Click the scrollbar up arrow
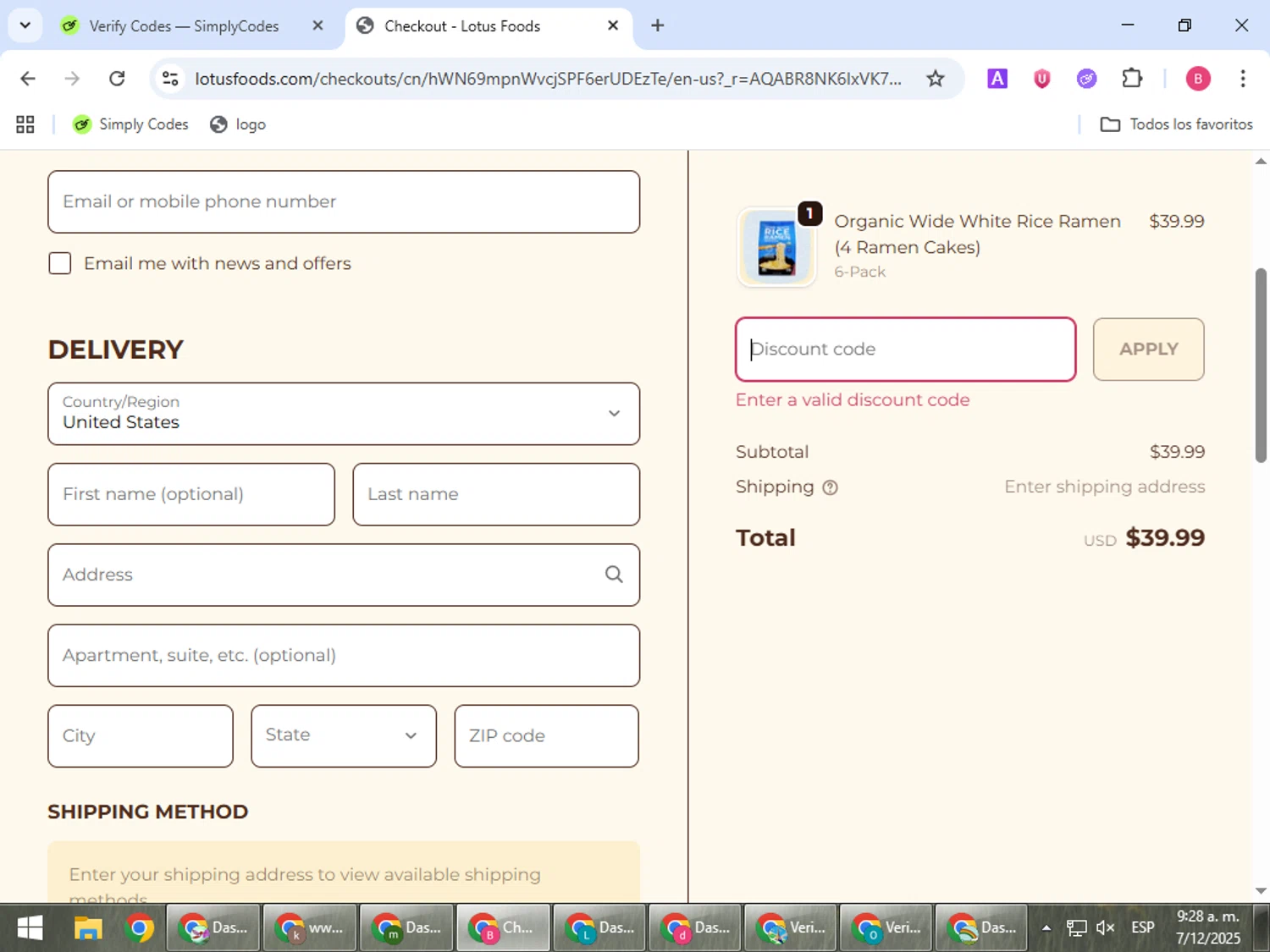Image resolution: width=1270 pixels, height=952 pixels. (x=1261, y=161)
